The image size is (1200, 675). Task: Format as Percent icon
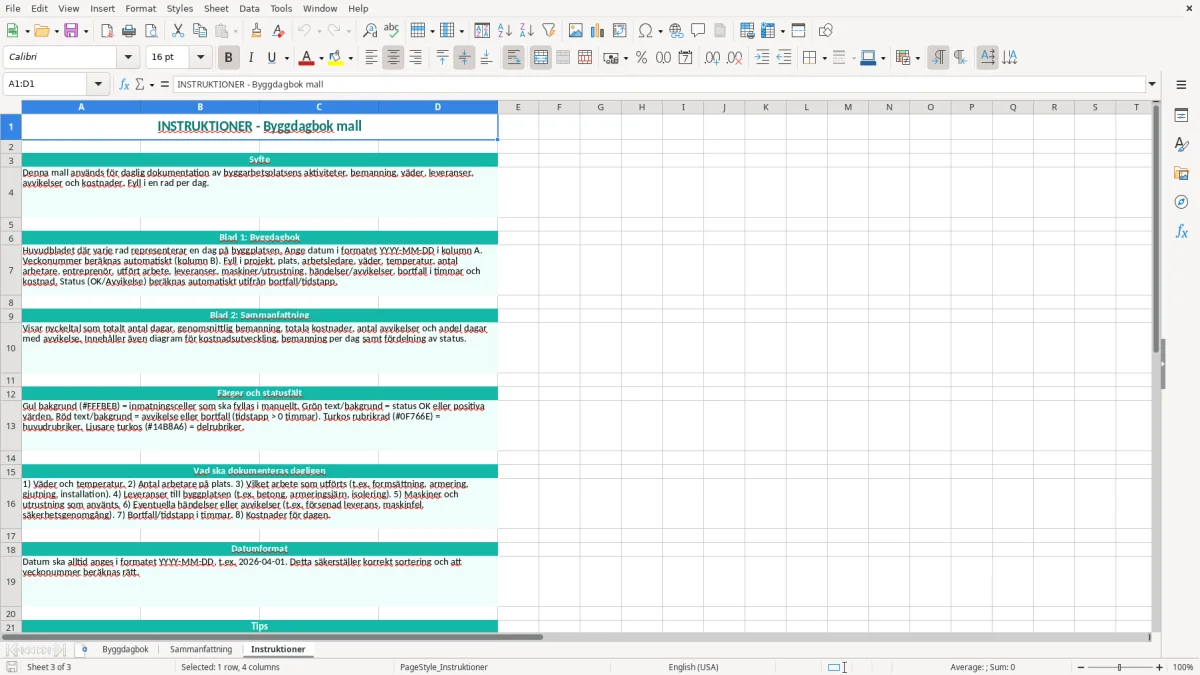(x=641, y=58)
